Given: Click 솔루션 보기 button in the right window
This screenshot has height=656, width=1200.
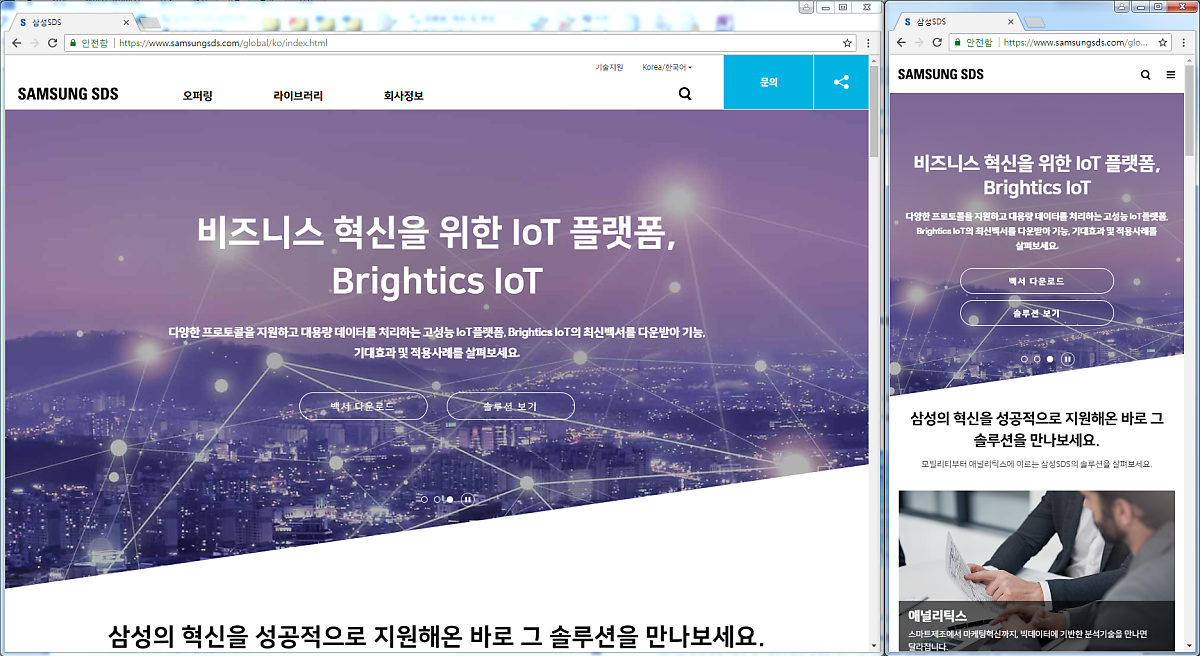Looking at the screenshot, I should pos(1037,313).
